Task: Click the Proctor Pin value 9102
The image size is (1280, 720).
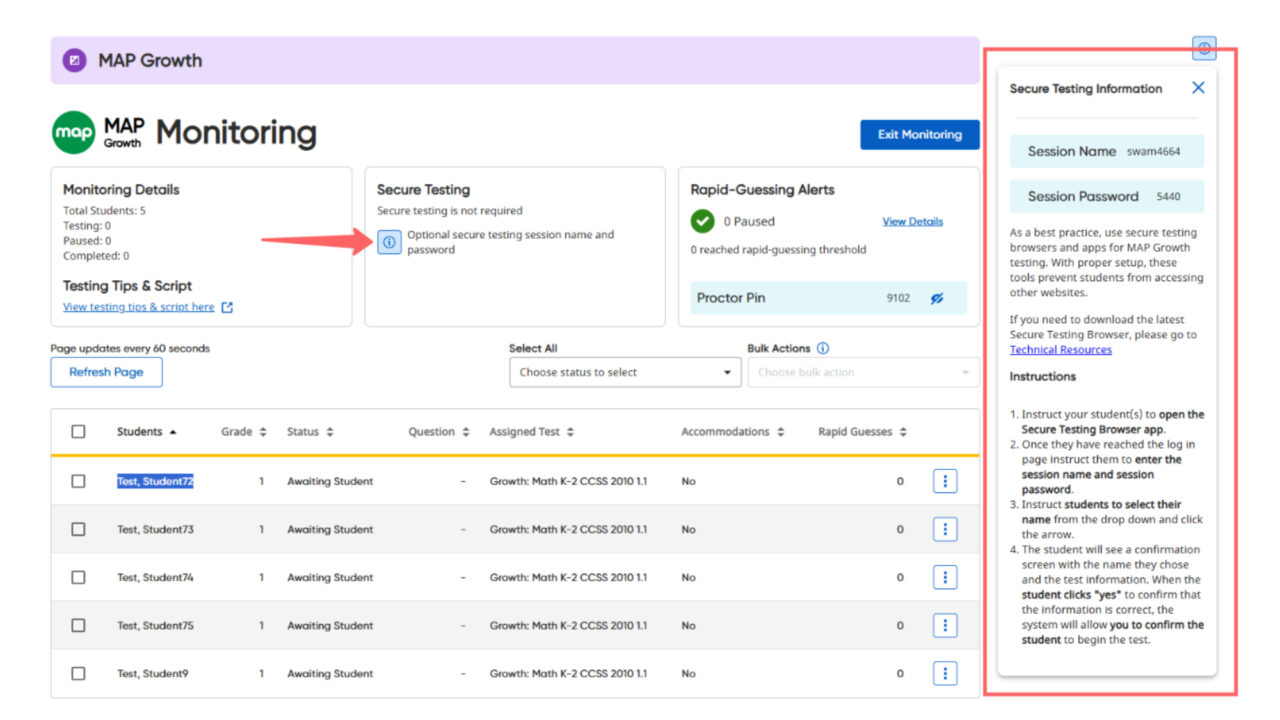Action: pos(898,298)
